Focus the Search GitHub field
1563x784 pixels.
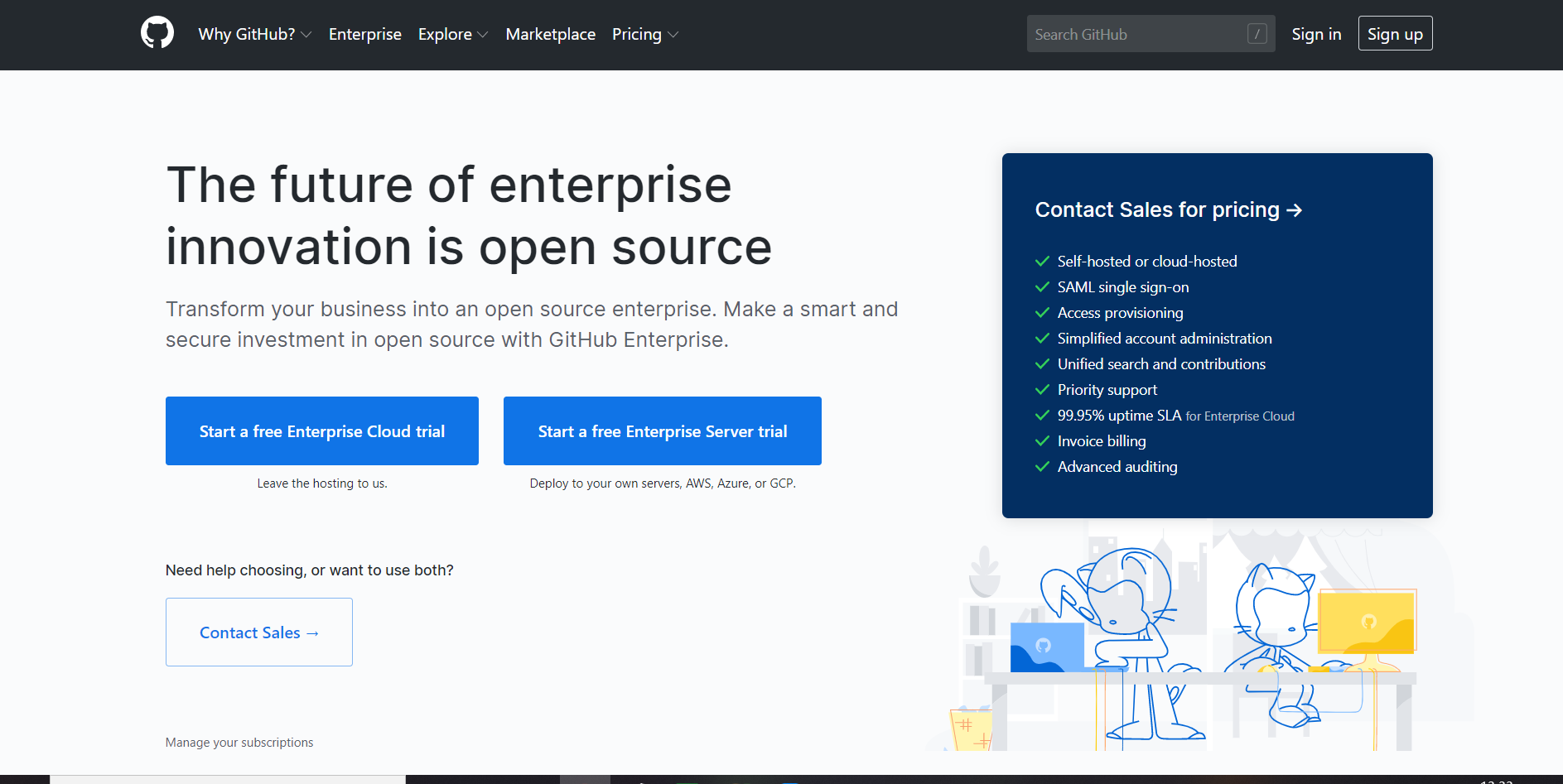pyautogui.click(x=1151, y=34)
